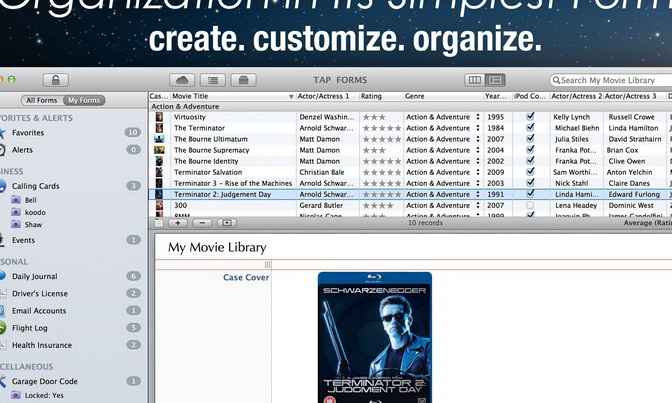Uncheck iPod Compatible for The Bourne Ultimatum
The image size is (672, 403).
click(x=530, y=138)
